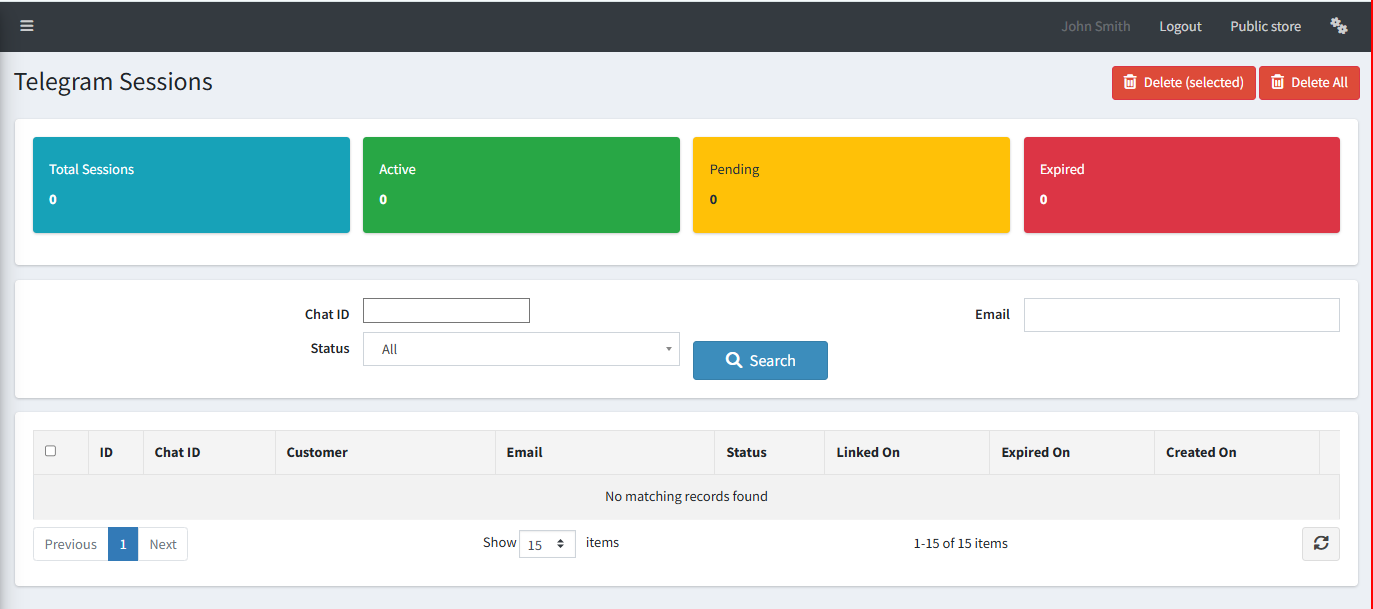The image size is (1373, 609).
Task: Tick the select-all checkbox in table header
Action: click(x=51, y=451)
